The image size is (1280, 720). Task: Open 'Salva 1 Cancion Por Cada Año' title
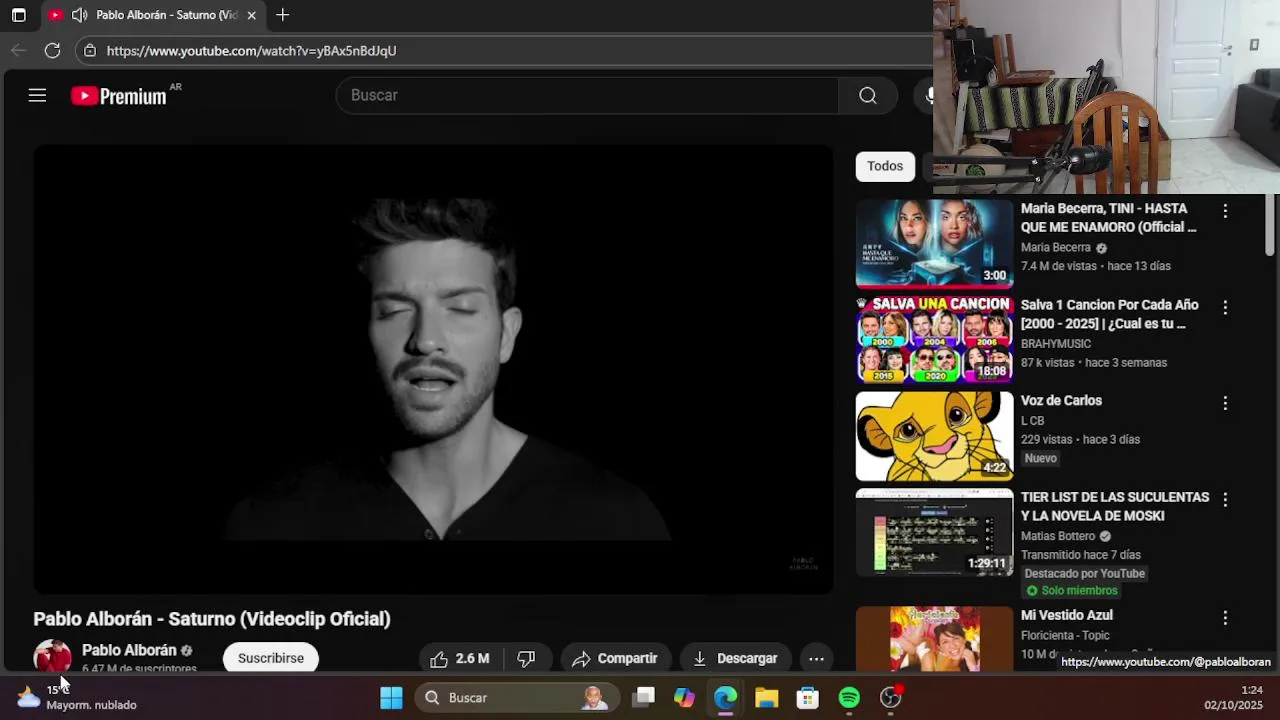pyautogui.click(x=1109, y=314)
